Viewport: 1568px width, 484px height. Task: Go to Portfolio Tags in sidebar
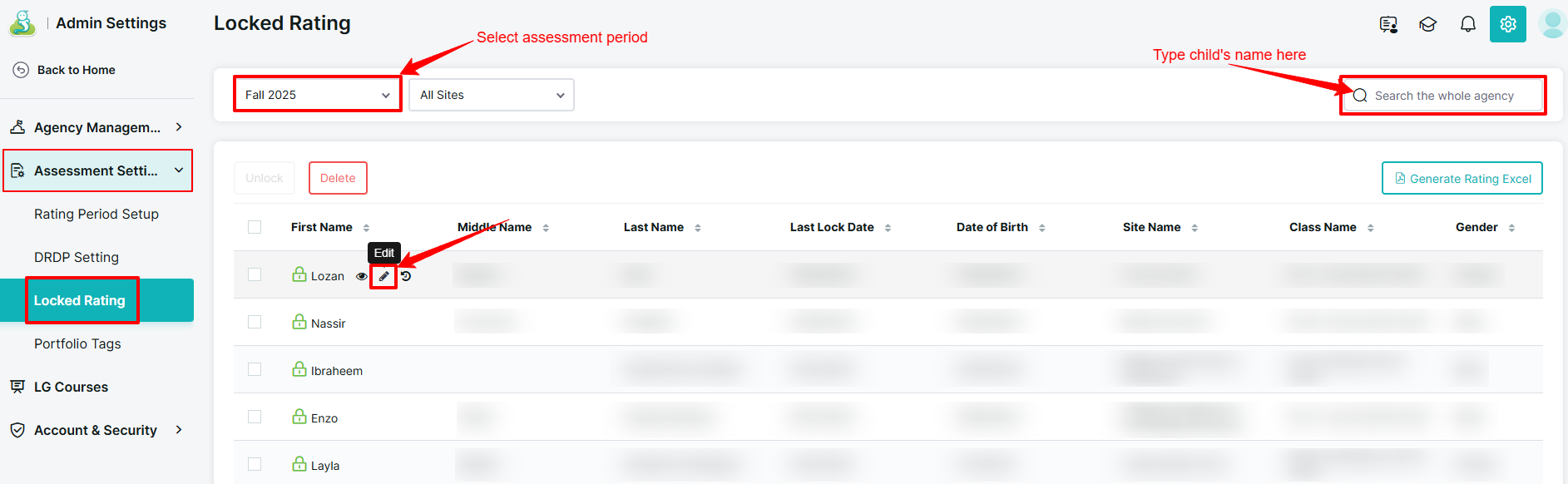coord(77,343)
